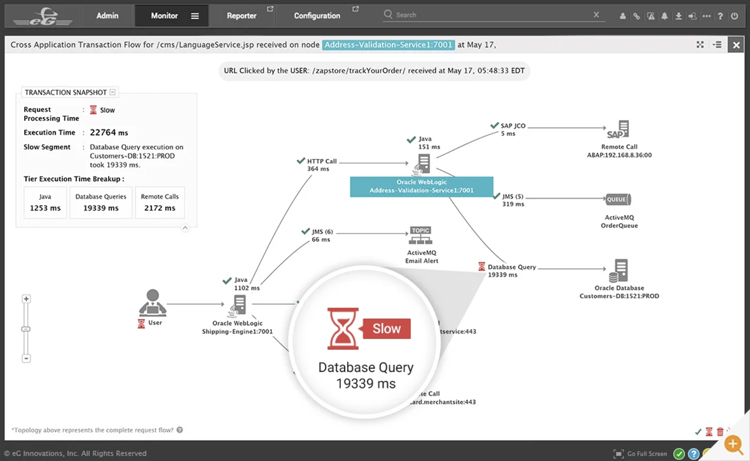Open the Admin tab

pyautogui.click(x=107, y=16)
